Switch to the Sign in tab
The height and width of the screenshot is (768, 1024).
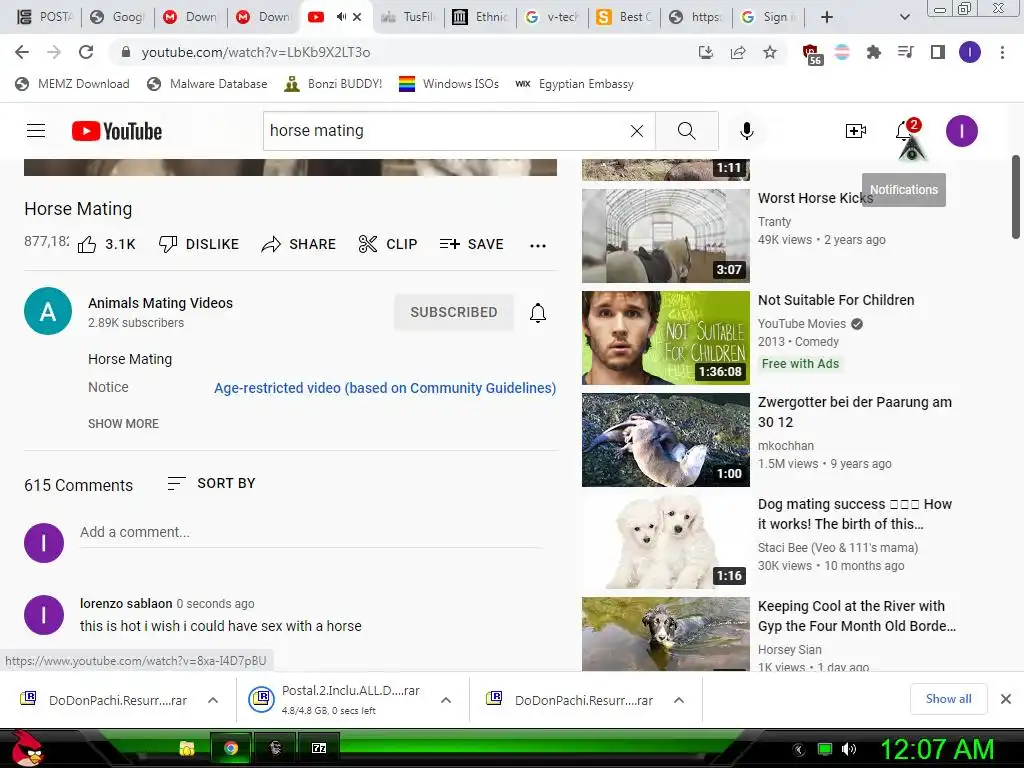(769, 17)
